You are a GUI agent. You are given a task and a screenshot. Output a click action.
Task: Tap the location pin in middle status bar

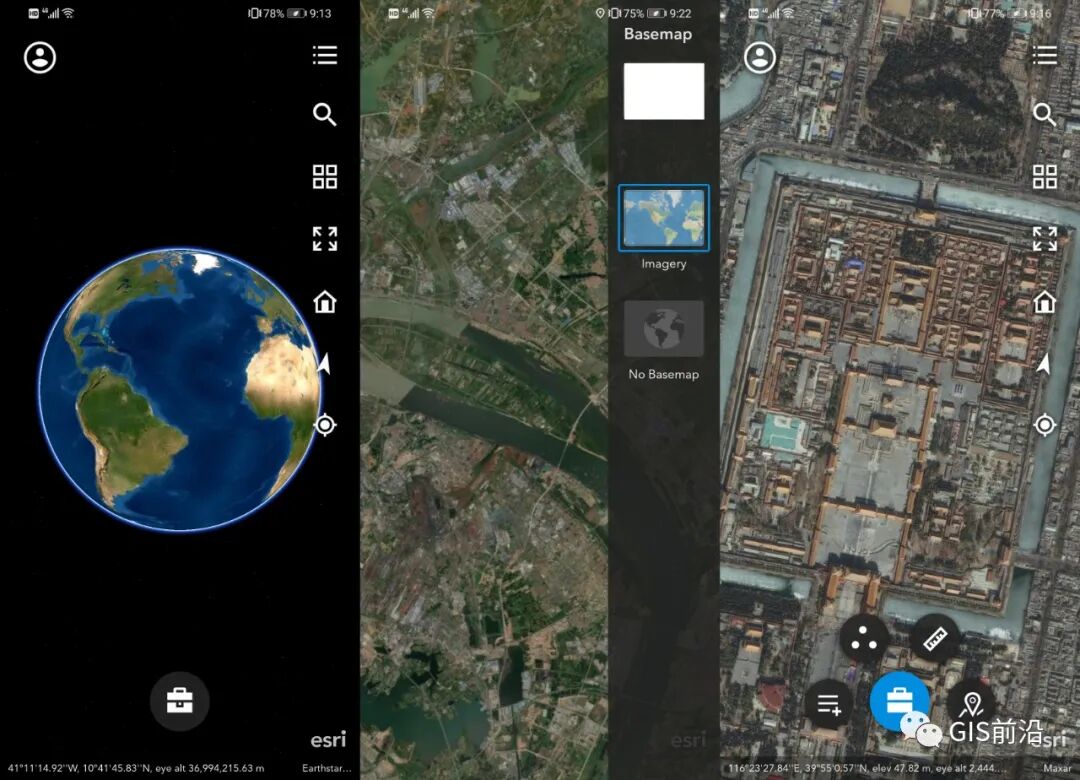[600, 13]
